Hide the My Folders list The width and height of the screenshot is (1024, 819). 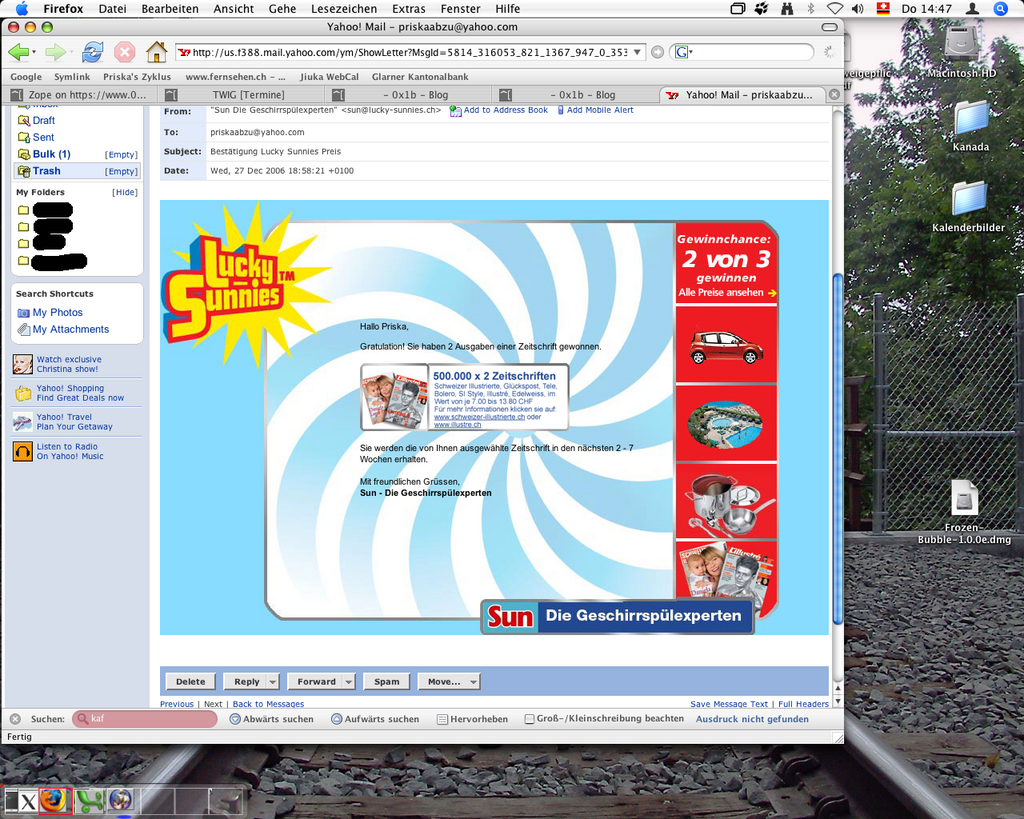pyautogui.click(x=125, y=192)
